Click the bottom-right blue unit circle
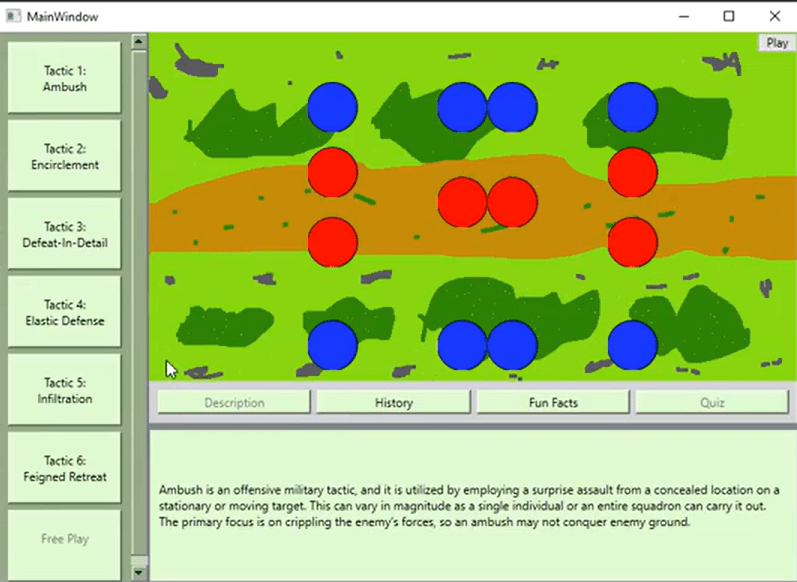This screenshot has width=797, height=582. coord(632,345)
